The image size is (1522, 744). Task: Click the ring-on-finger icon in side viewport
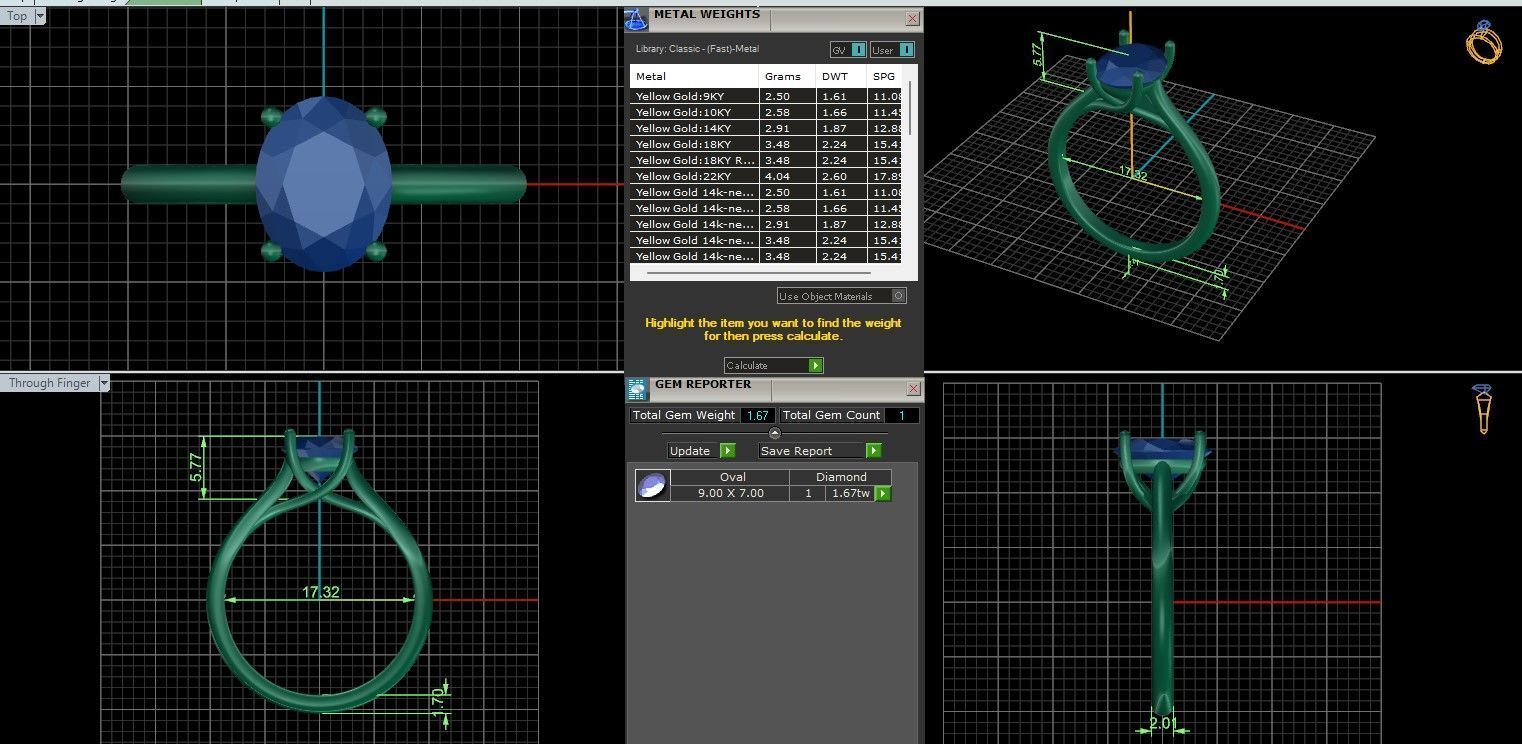pos(1484,409)
